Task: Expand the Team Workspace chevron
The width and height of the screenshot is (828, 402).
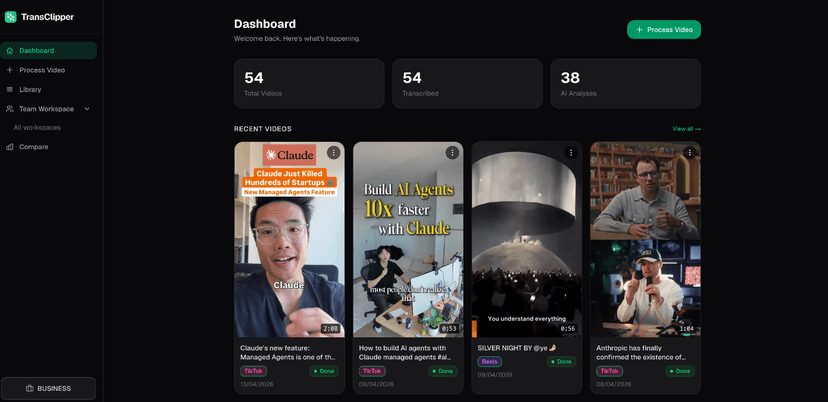Action: click(x=87, y=109)
